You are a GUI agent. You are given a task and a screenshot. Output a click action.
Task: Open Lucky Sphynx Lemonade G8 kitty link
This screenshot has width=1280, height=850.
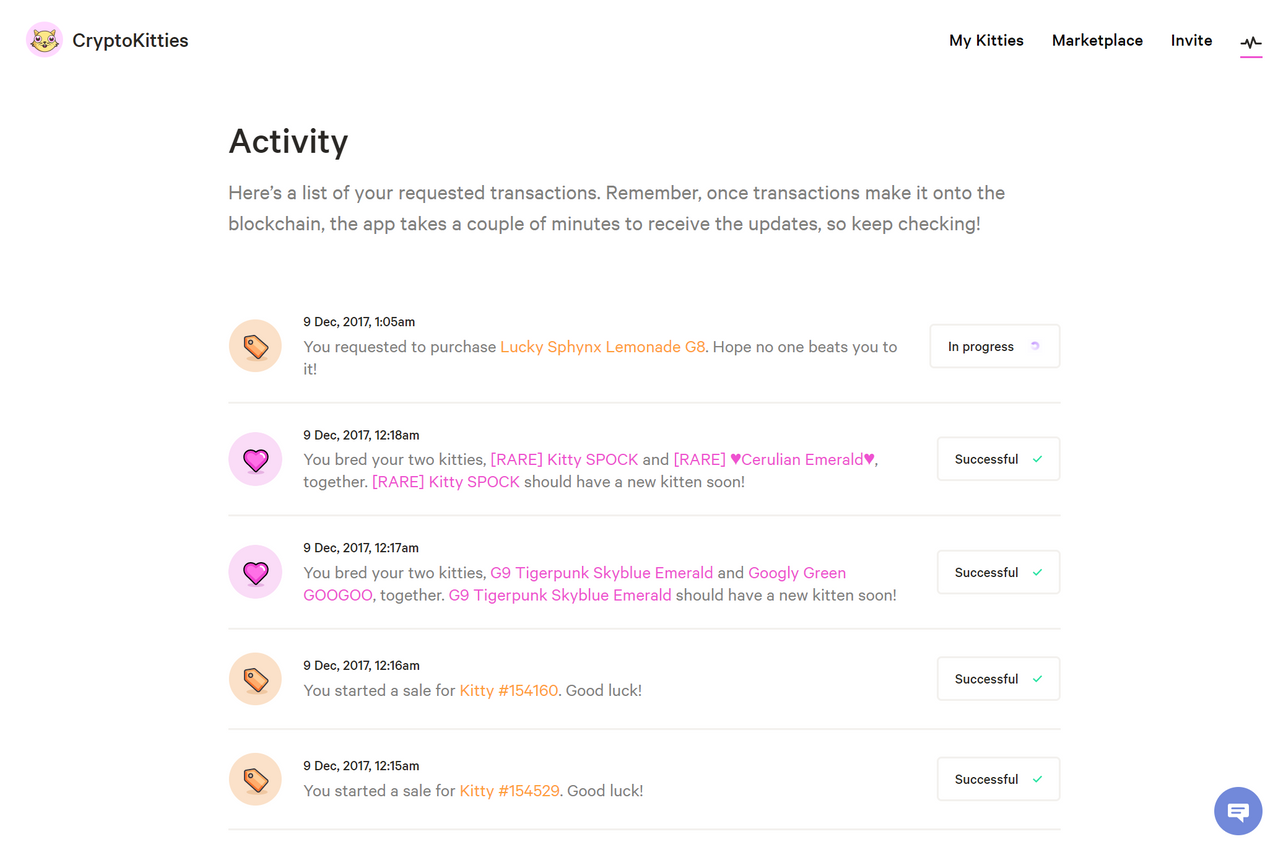pos(602,347)
